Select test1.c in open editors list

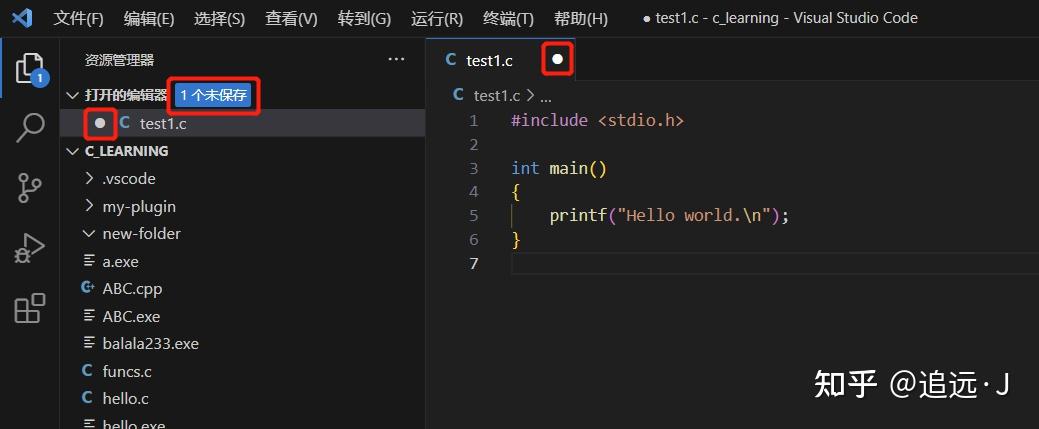pos(243,123)
